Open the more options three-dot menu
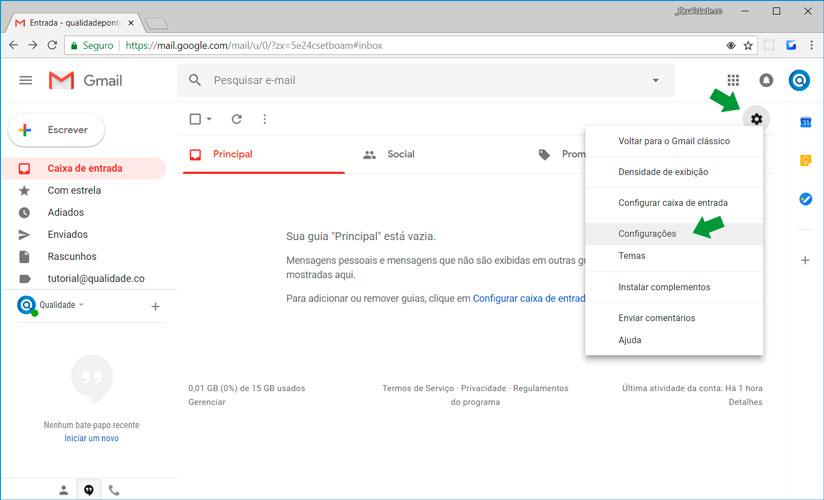Screen dimensions: 824x500 264,119
